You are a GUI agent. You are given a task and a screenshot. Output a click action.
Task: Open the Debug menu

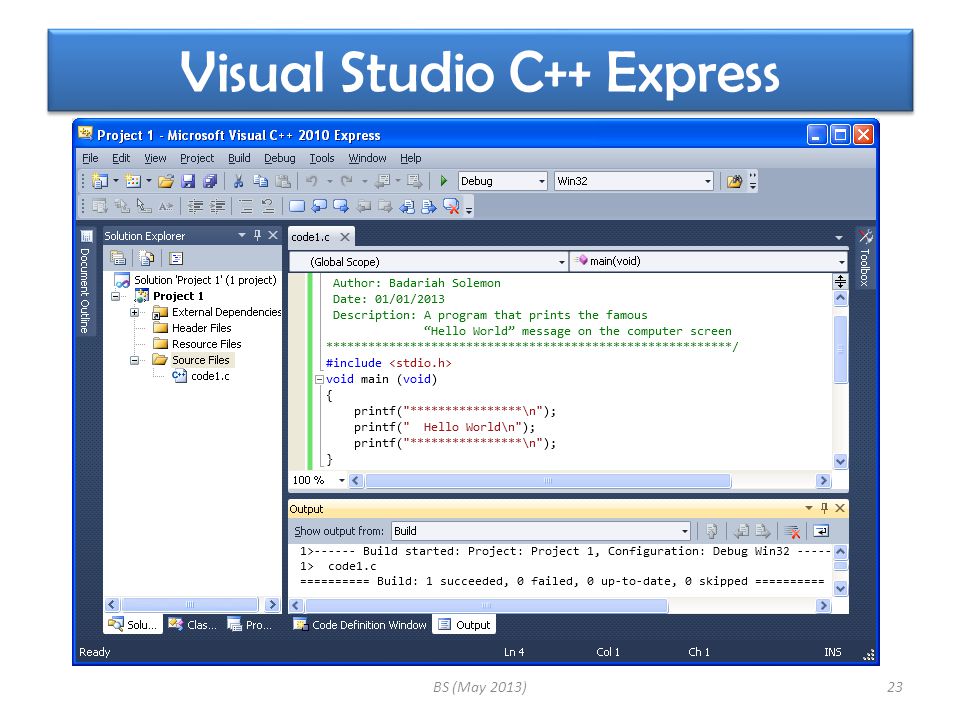pos(280,158)
